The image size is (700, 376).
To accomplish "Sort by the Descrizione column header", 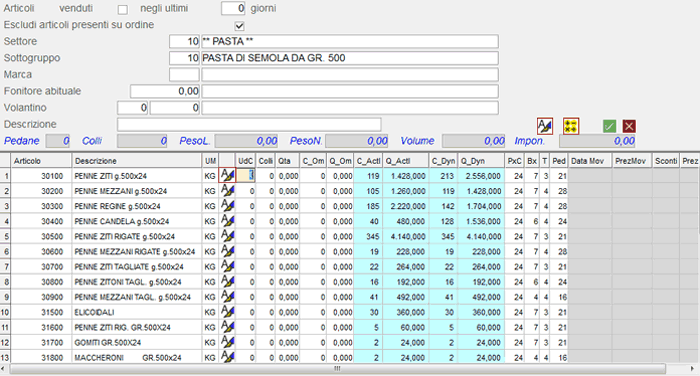I will (x=137, y=161).
